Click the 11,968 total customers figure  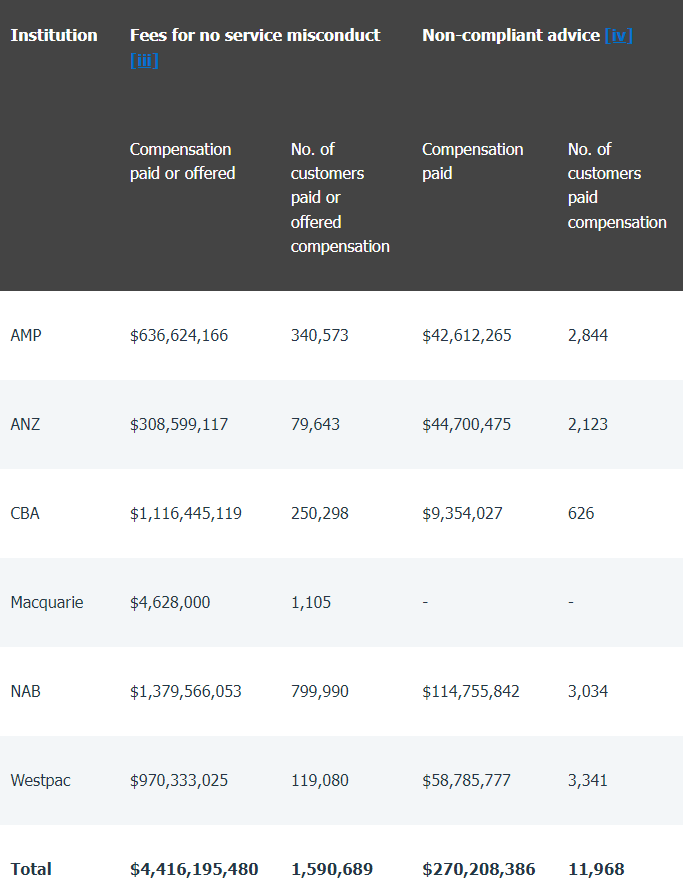[596, 870]
